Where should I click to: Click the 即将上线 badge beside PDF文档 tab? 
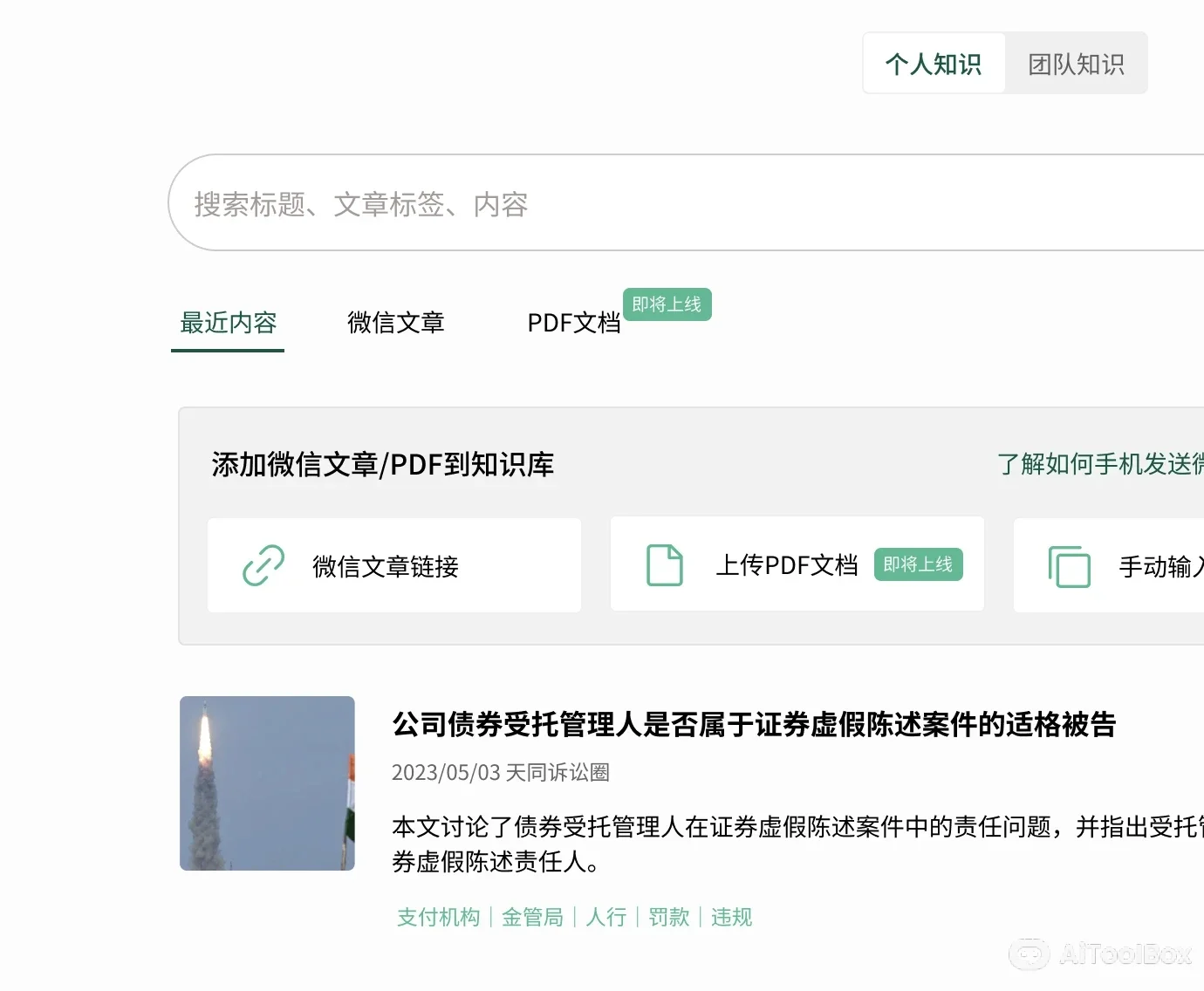(667, 304)
